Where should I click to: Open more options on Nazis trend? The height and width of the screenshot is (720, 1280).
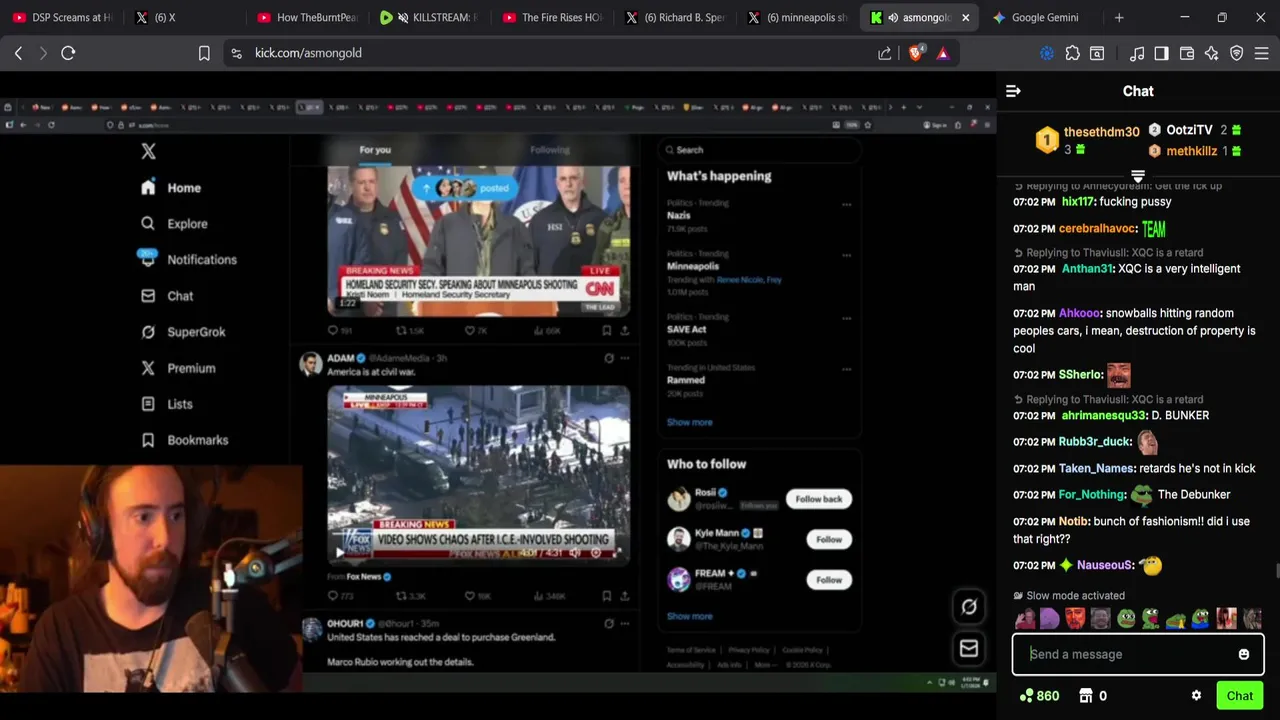point(846,204)
